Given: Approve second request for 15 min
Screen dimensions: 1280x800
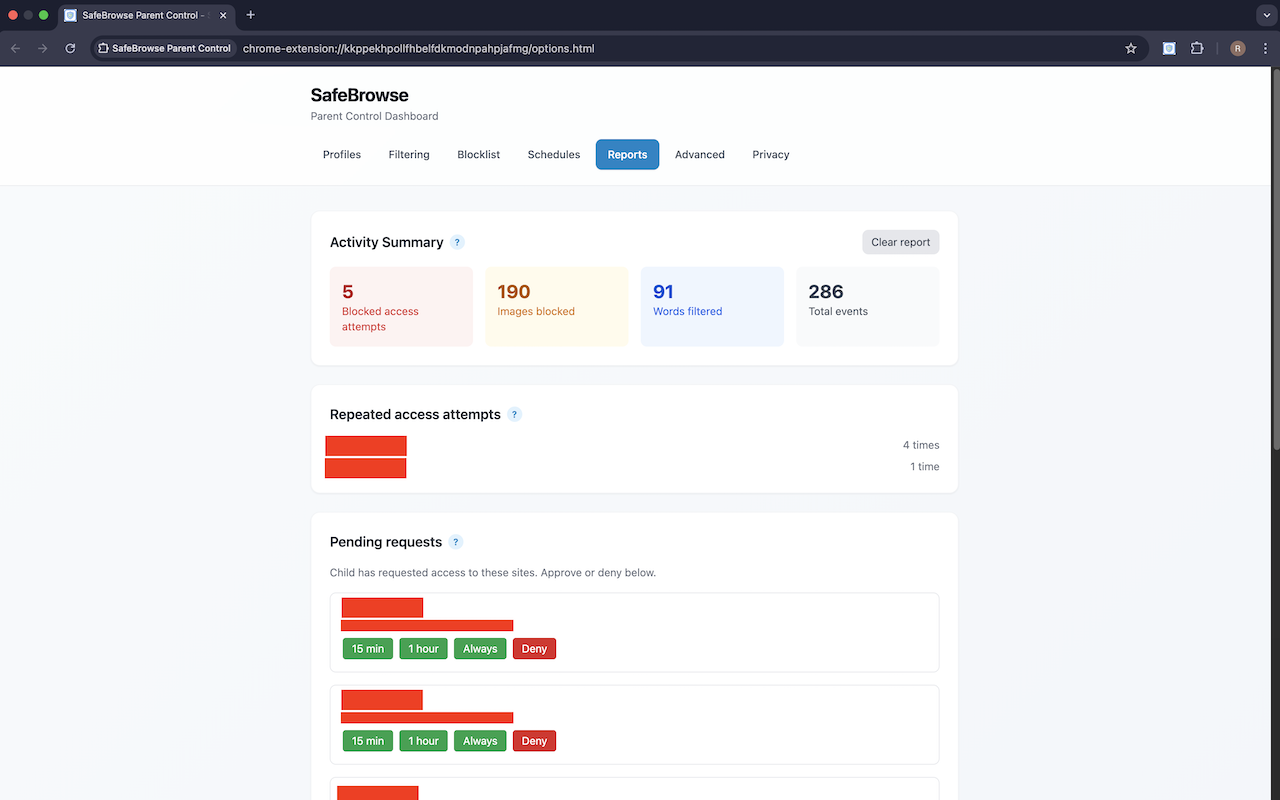Looking at the screenshot, I should pos(368,741).
